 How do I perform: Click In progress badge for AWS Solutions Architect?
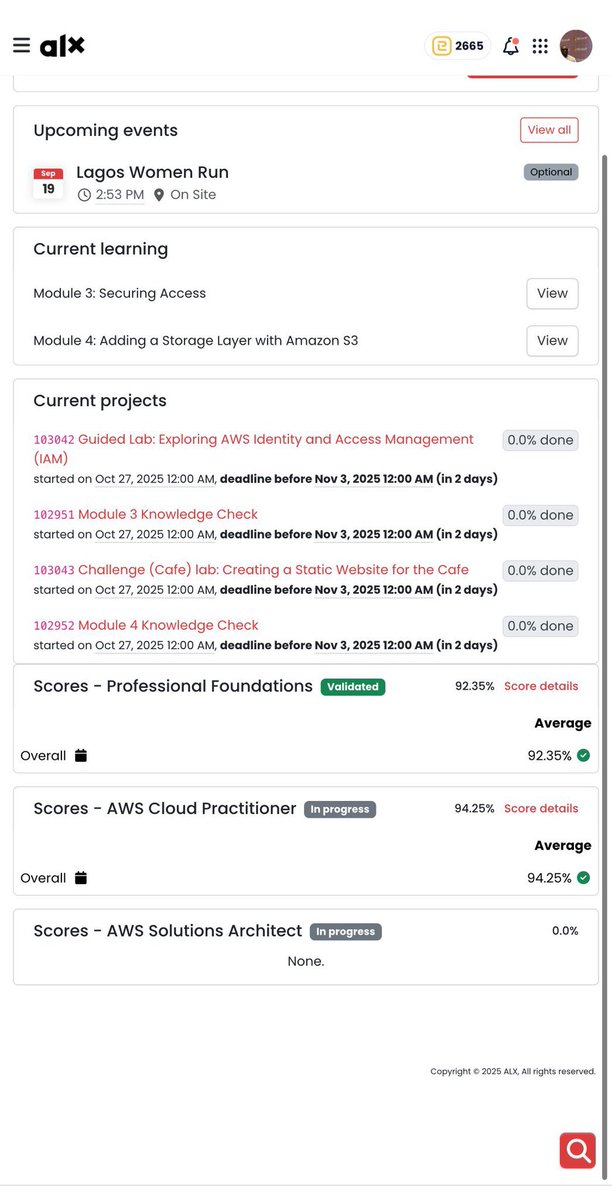pos(346,931)
